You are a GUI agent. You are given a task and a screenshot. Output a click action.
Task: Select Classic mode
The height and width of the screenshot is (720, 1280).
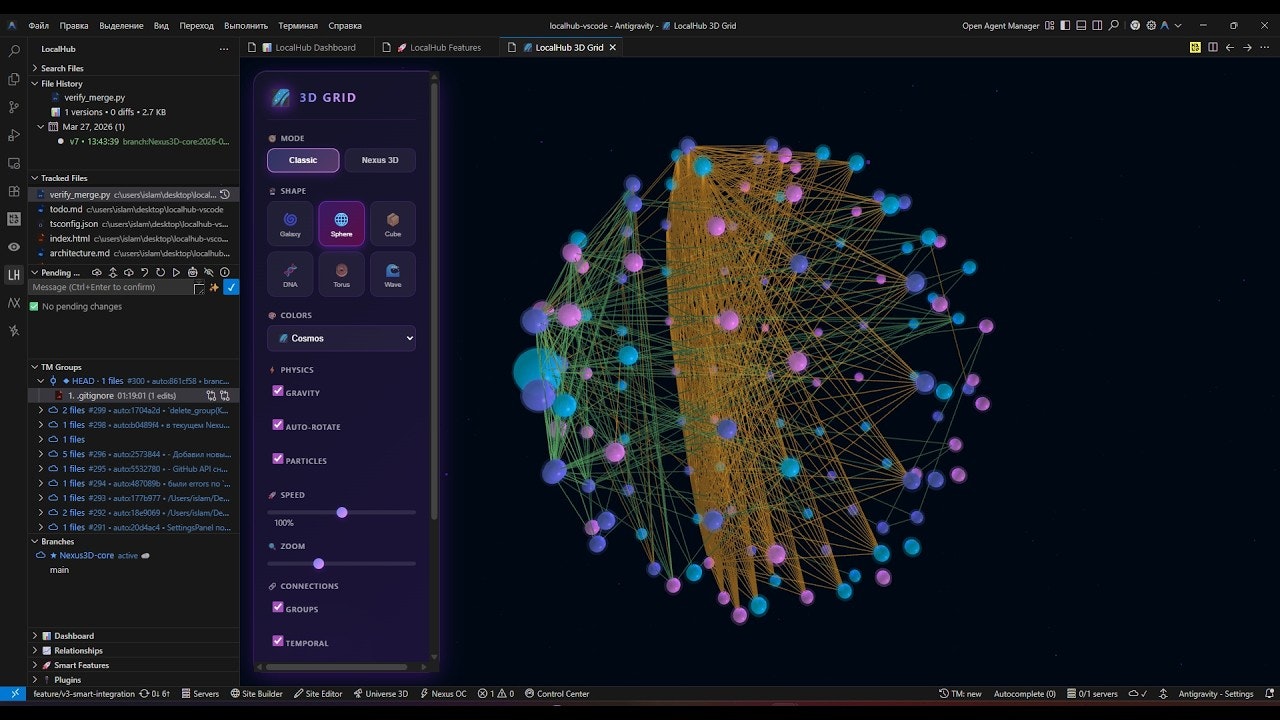click(x=303, y=160)
